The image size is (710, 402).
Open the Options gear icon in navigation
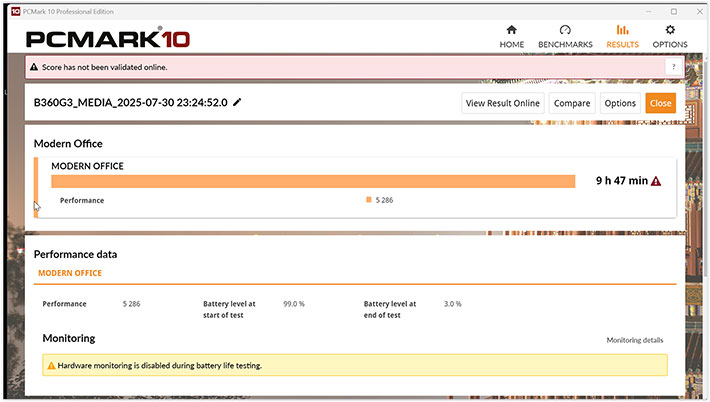(670, 31)
